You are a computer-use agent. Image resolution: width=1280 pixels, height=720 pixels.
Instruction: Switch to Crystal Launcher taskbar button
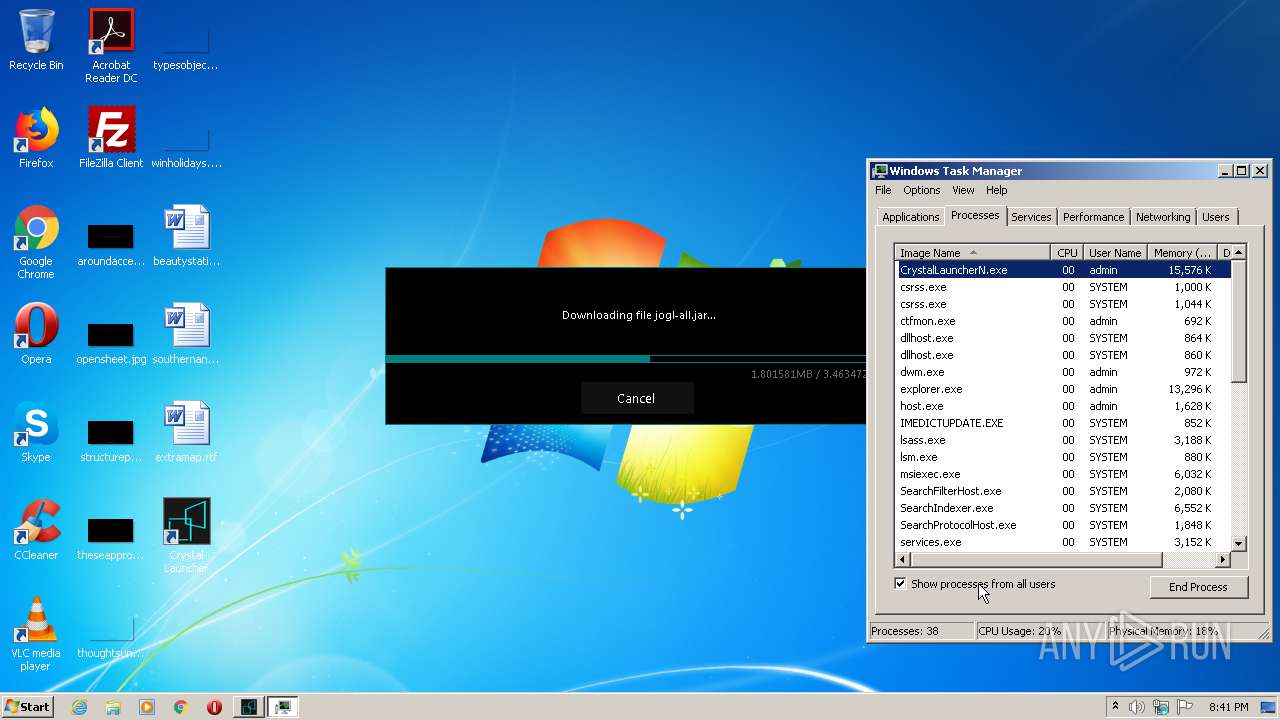249,707
